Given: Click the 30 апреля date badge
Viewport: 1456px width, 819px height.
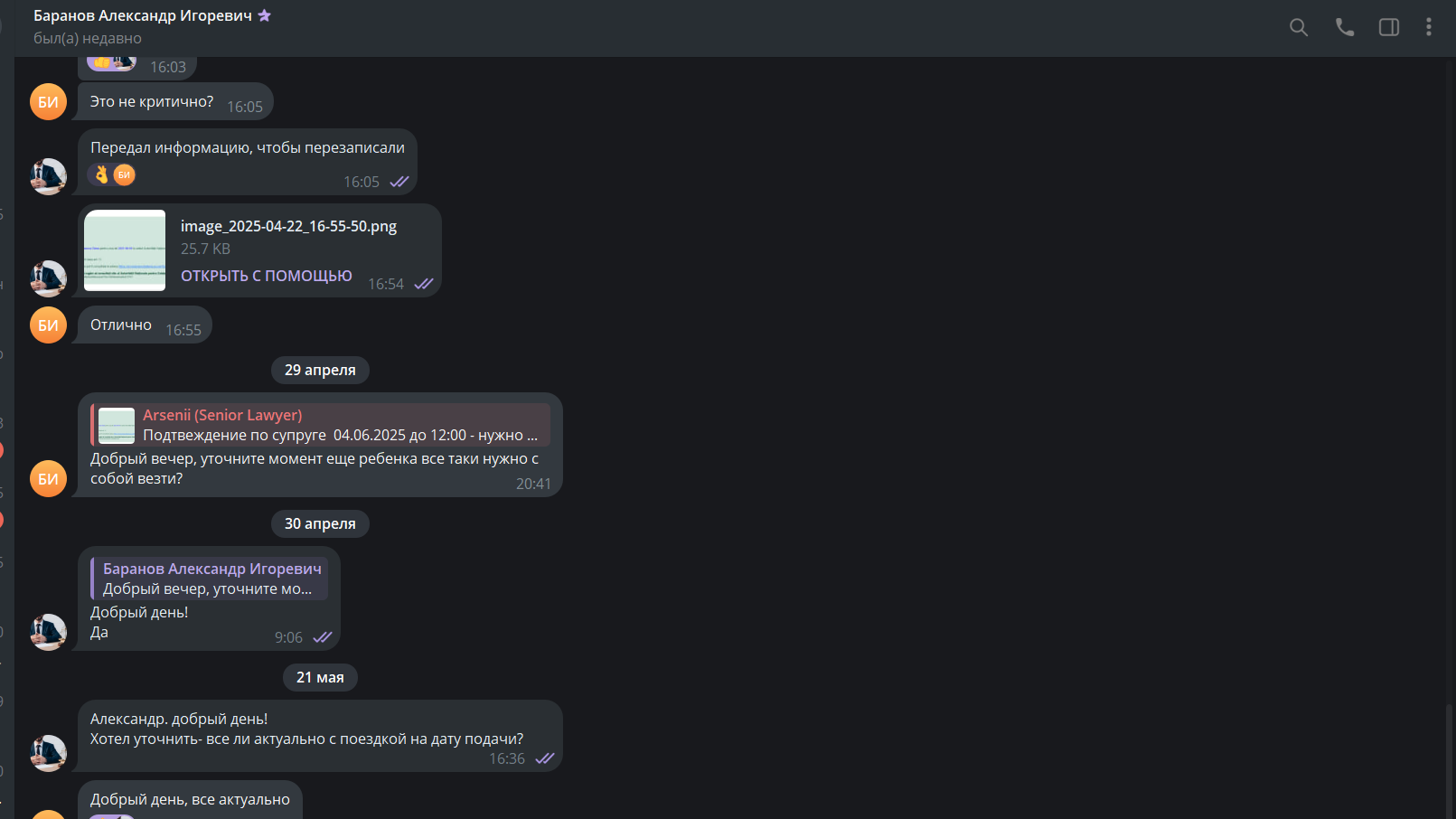Looking at the screenshot, I should [320, 523].
